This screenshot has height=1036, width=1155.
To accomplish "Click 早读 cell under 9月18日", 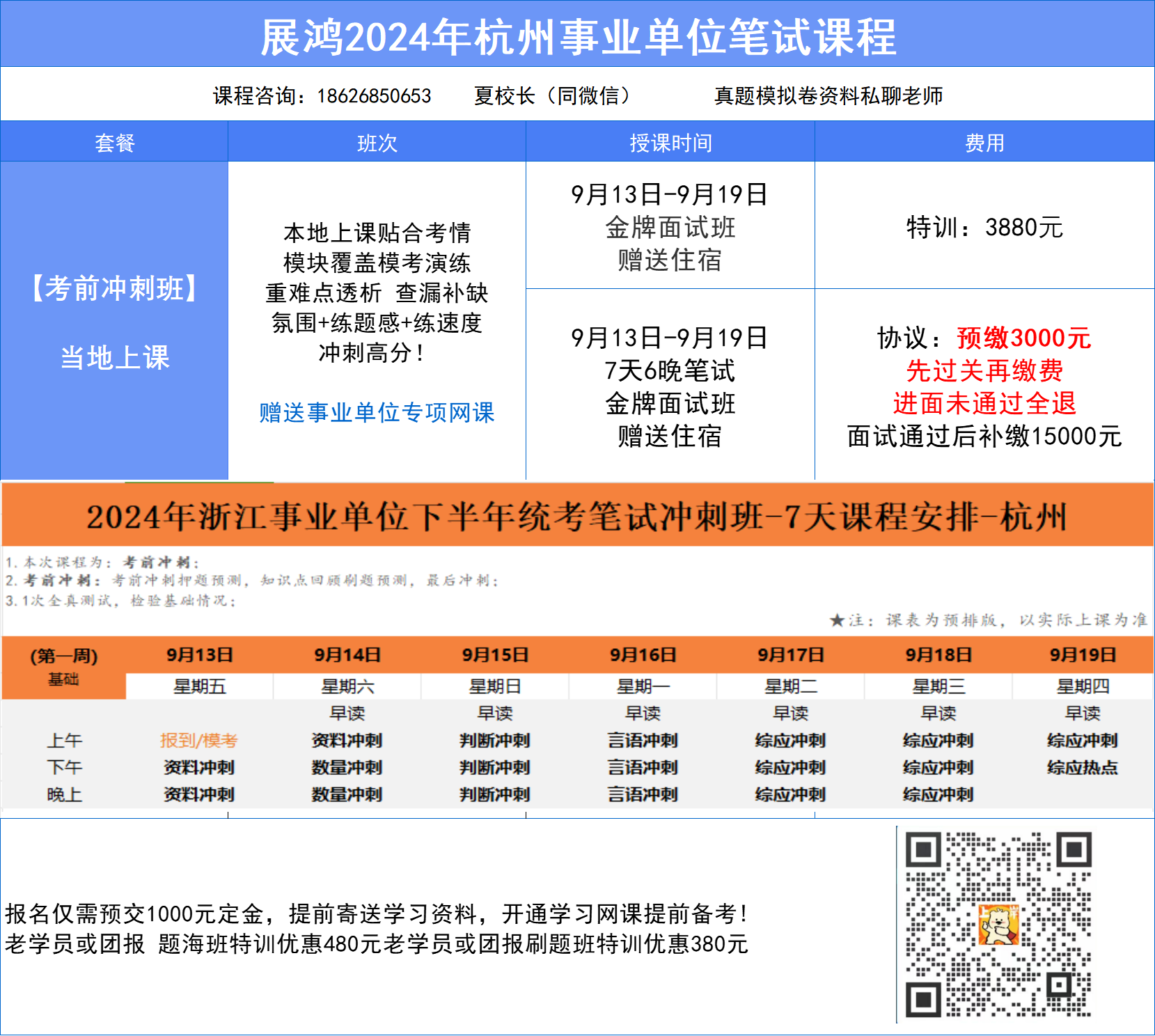I will point(938,713).
